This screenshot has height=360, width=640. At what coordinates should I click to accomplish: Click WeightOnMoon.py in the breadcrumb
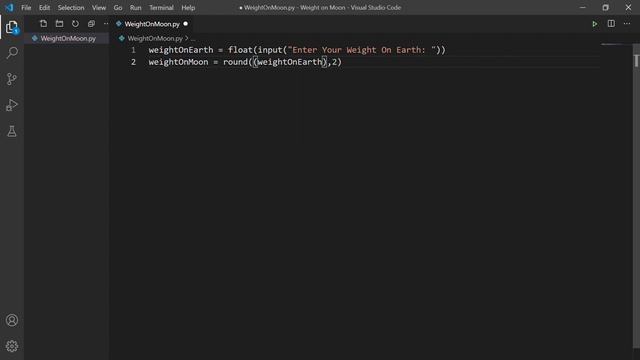click(155, 38)
